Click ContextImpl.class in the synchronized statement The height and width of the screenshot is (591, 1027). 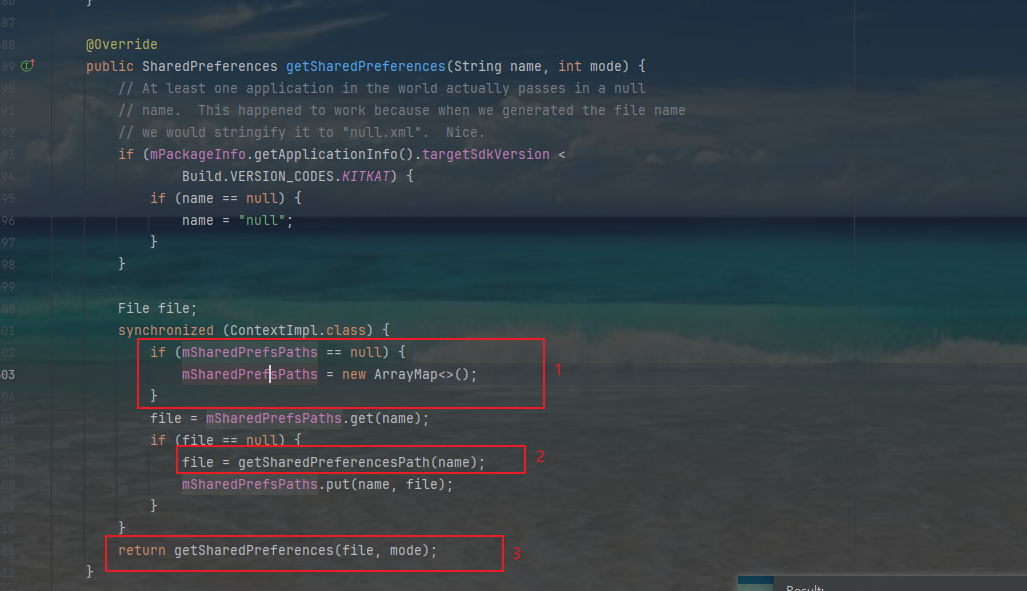tap(298, 330)
